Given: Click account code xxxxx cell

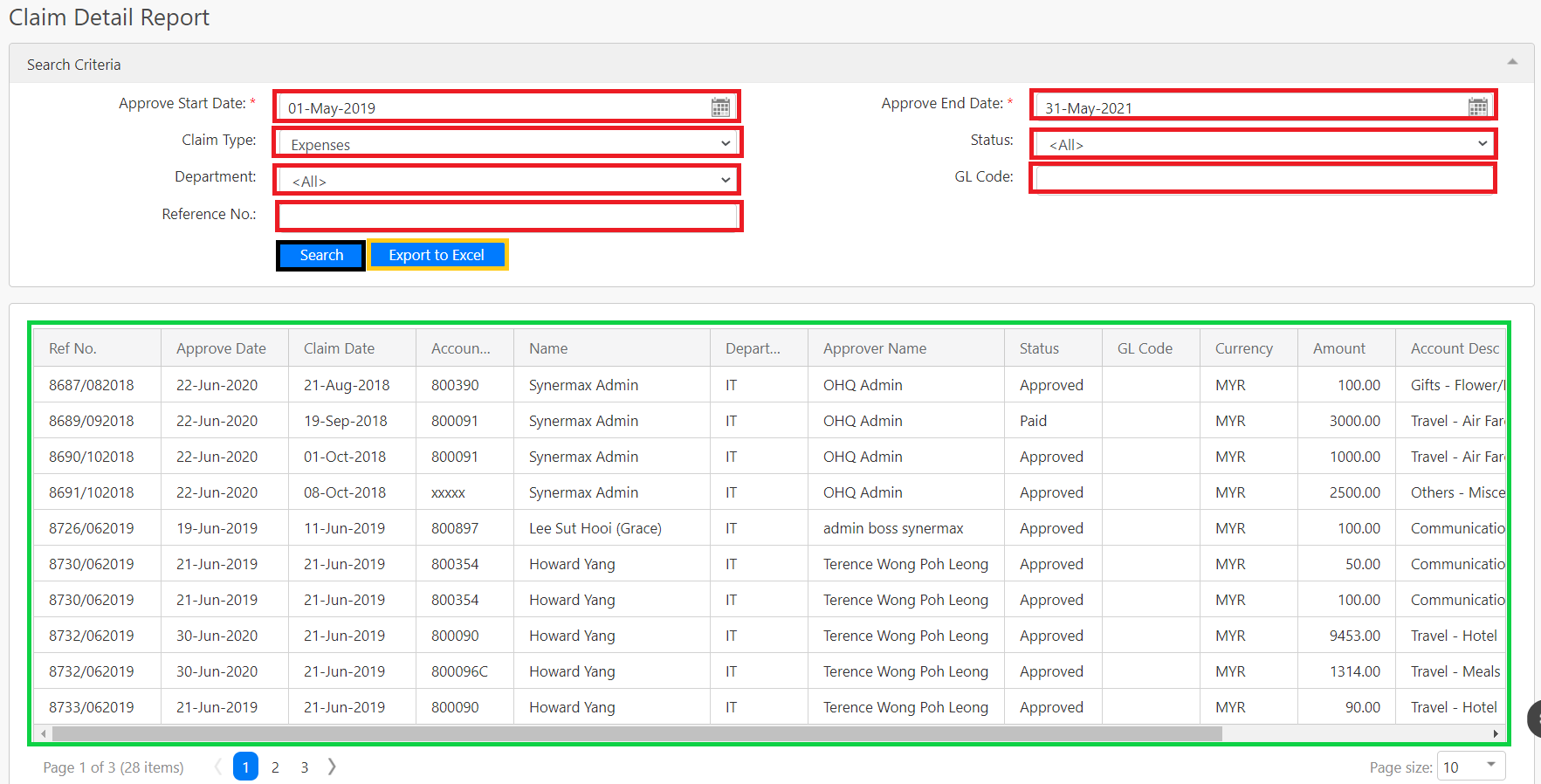Looking at the screenshot, I should click(464, 492).
